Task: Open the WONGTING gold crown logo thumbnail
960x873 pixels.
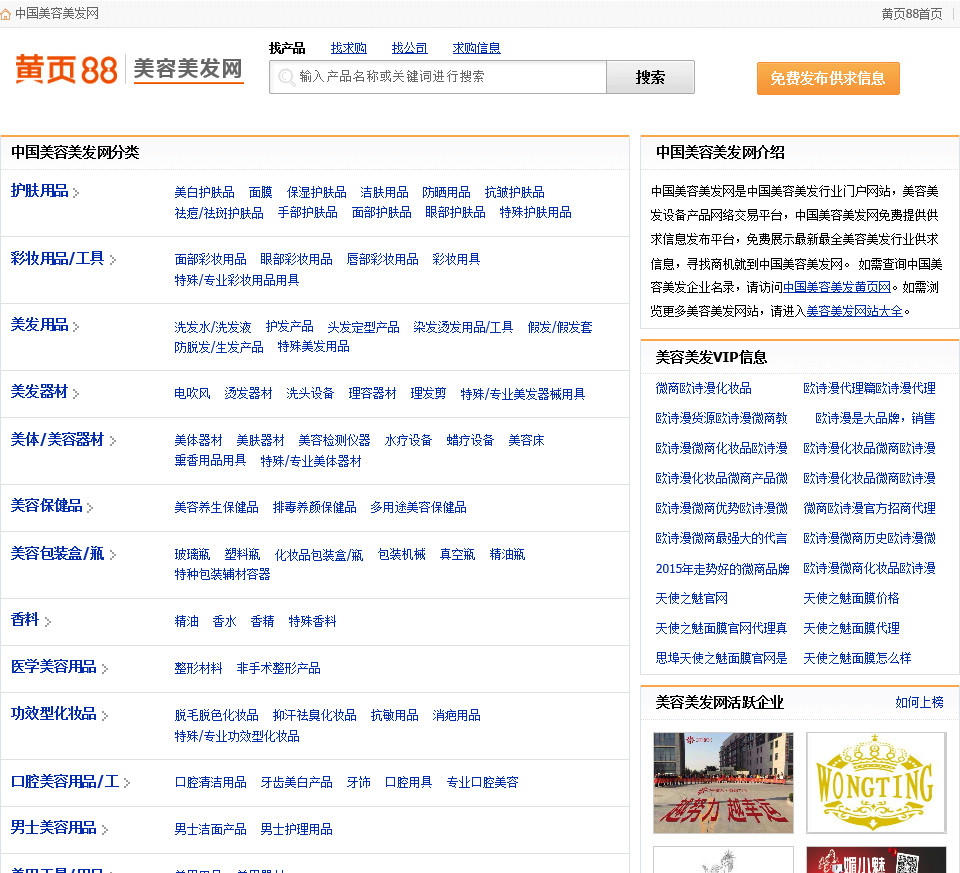Action: tap(876, 782)
